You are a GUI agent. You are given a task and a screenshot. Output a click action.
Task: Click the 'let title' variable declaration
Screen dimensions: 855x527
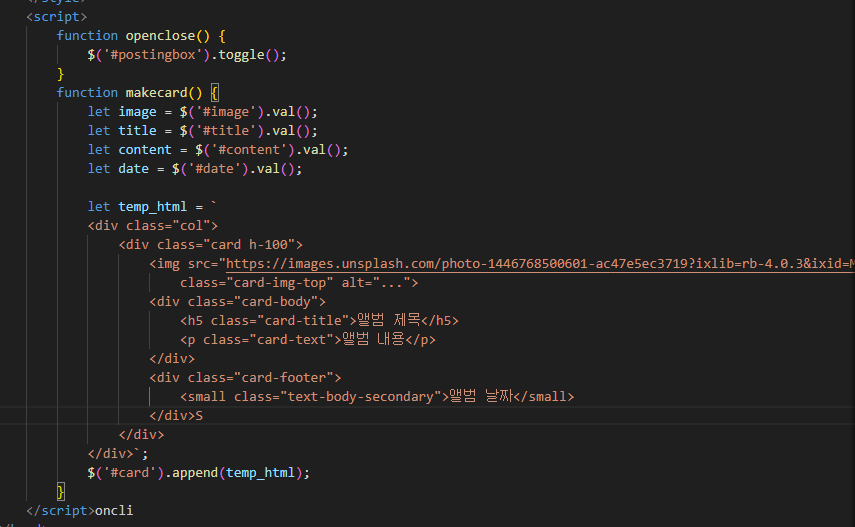202,131
